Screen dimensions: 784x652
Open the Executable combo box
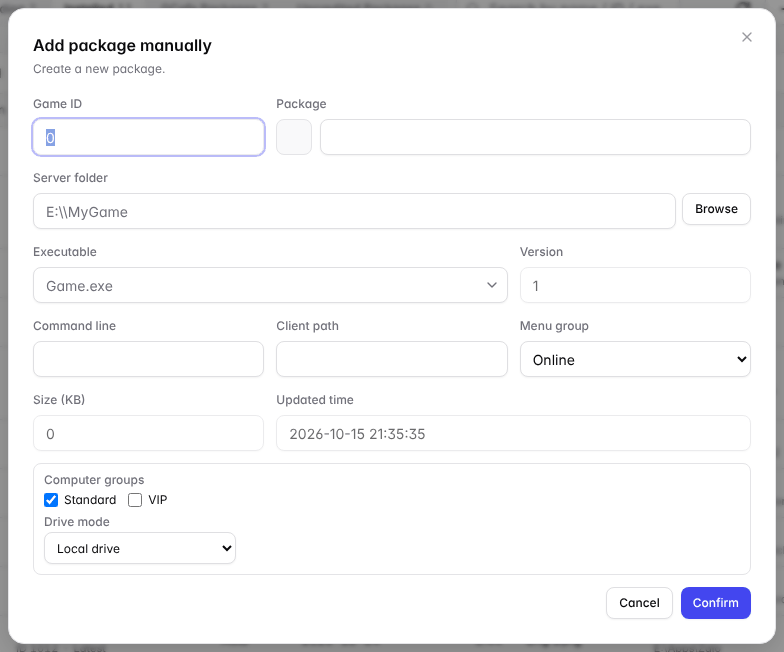(270, 285)
